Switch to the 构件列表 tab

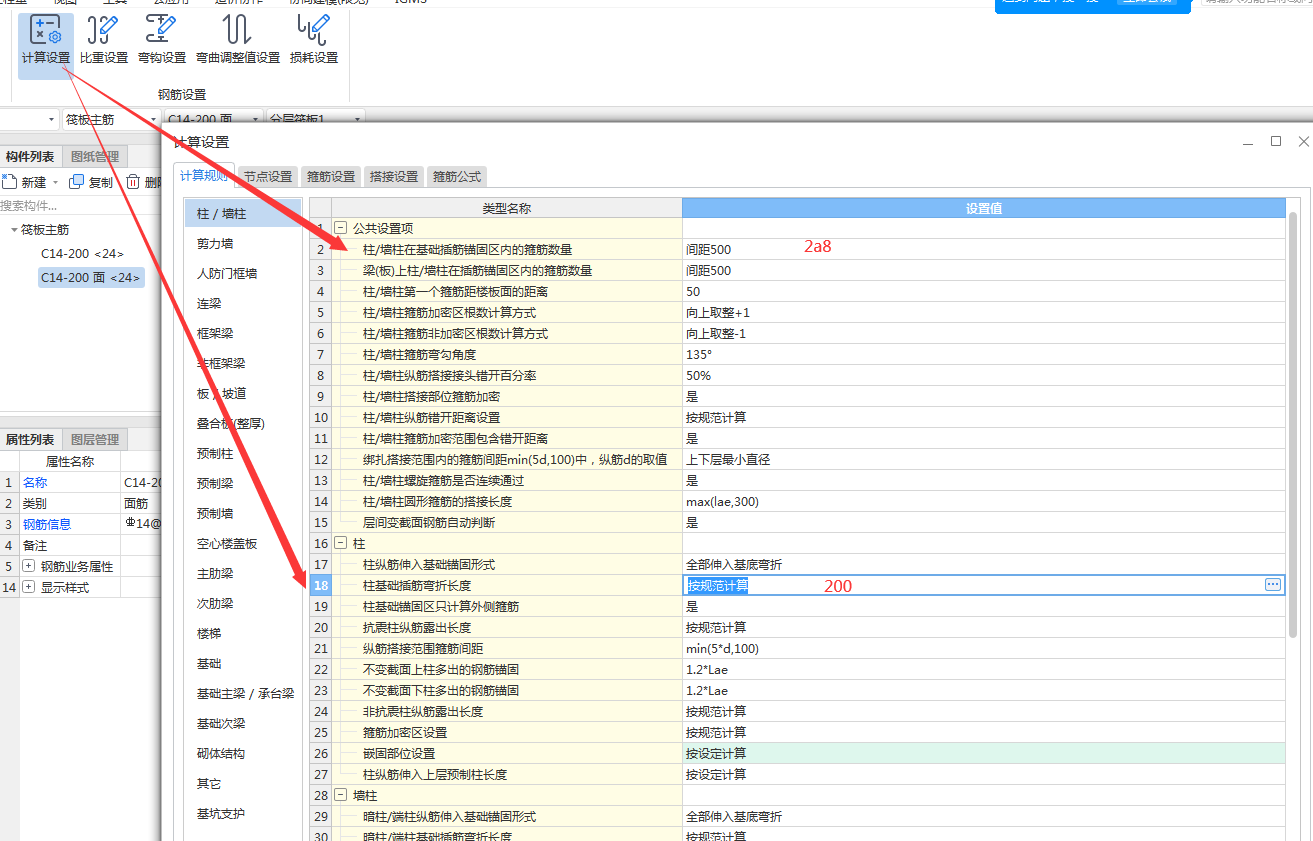point(30,156)
